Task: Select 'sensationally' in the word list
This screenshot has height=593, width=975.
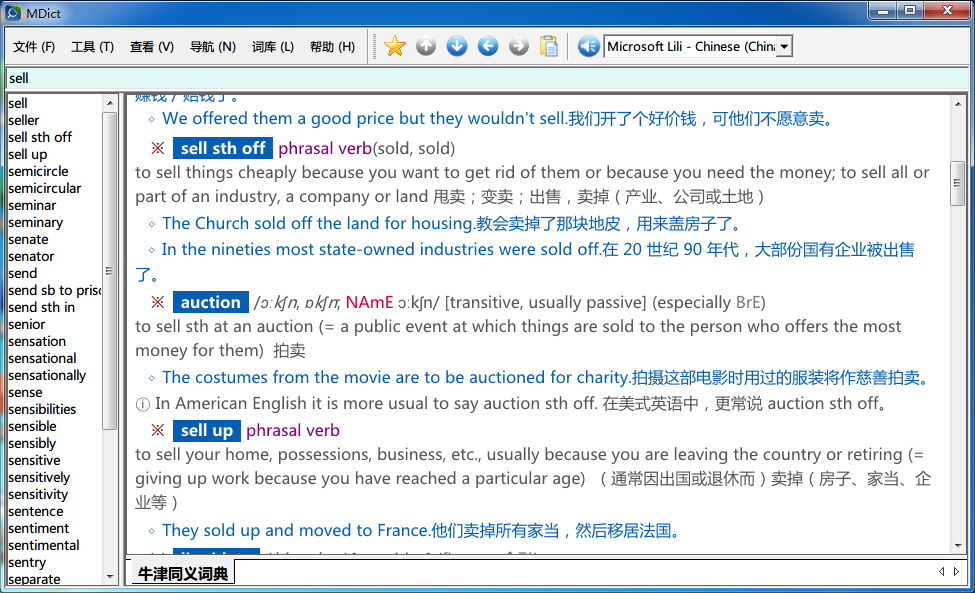Action: (47, 375)
